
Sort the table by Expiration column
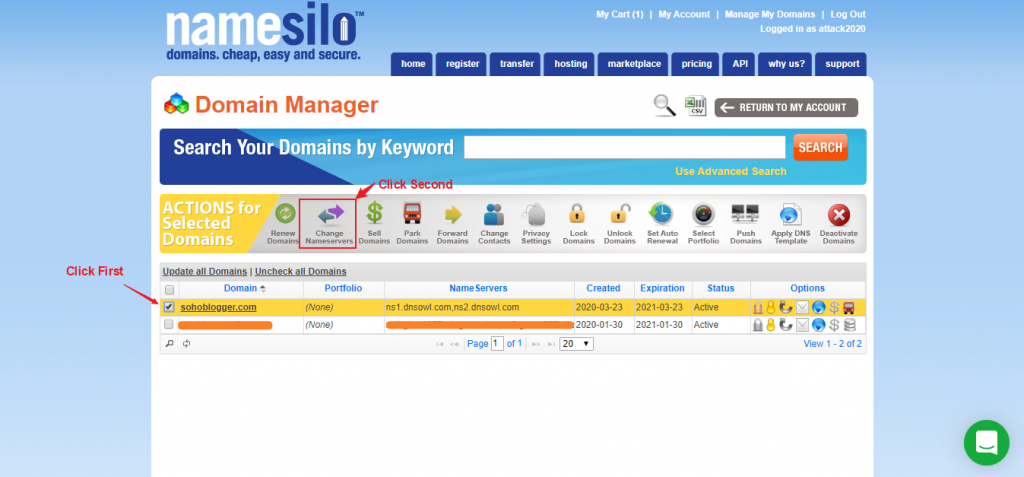(662, 288)
